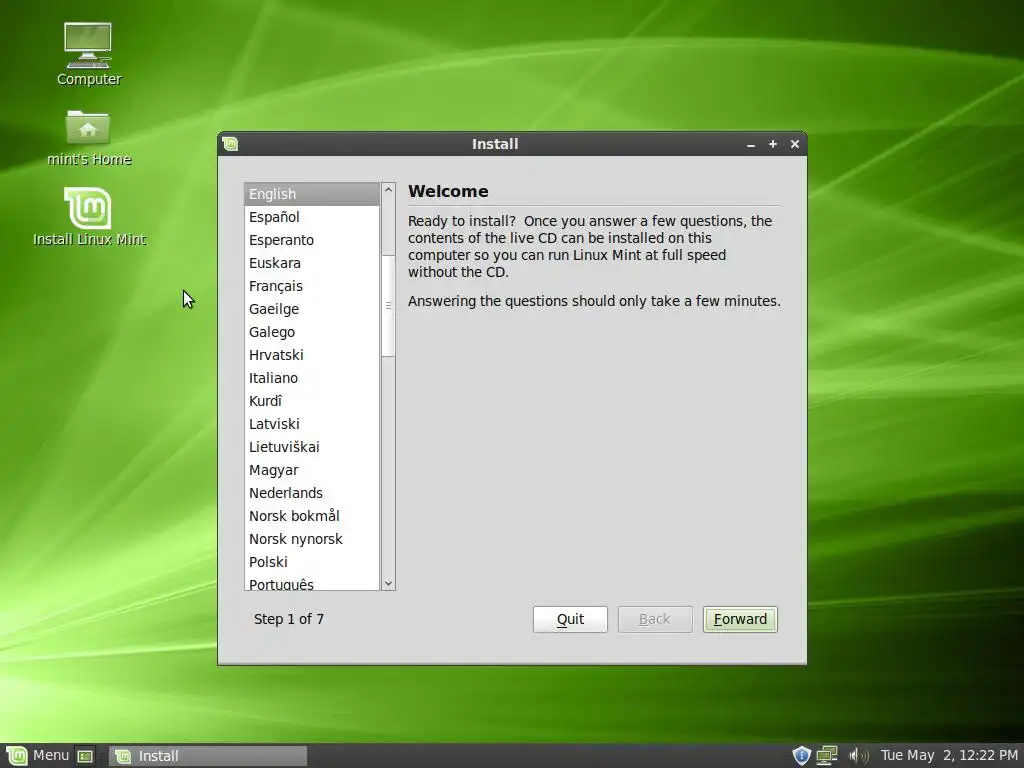
Task: Select Polski in the language list
Action: coord(312,562)
